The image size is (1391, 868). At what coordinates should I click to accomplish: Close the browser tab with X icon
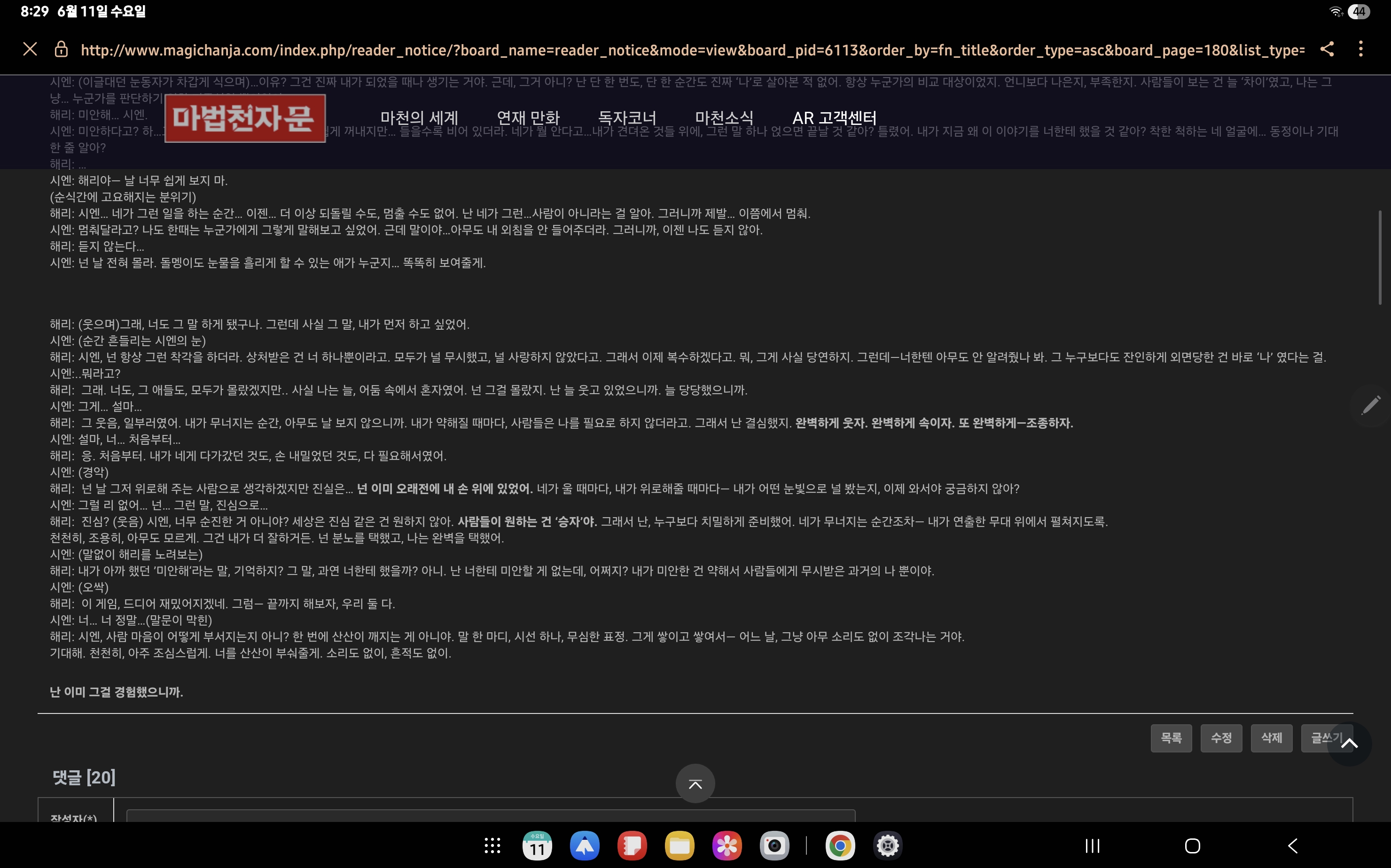point(30,49)
